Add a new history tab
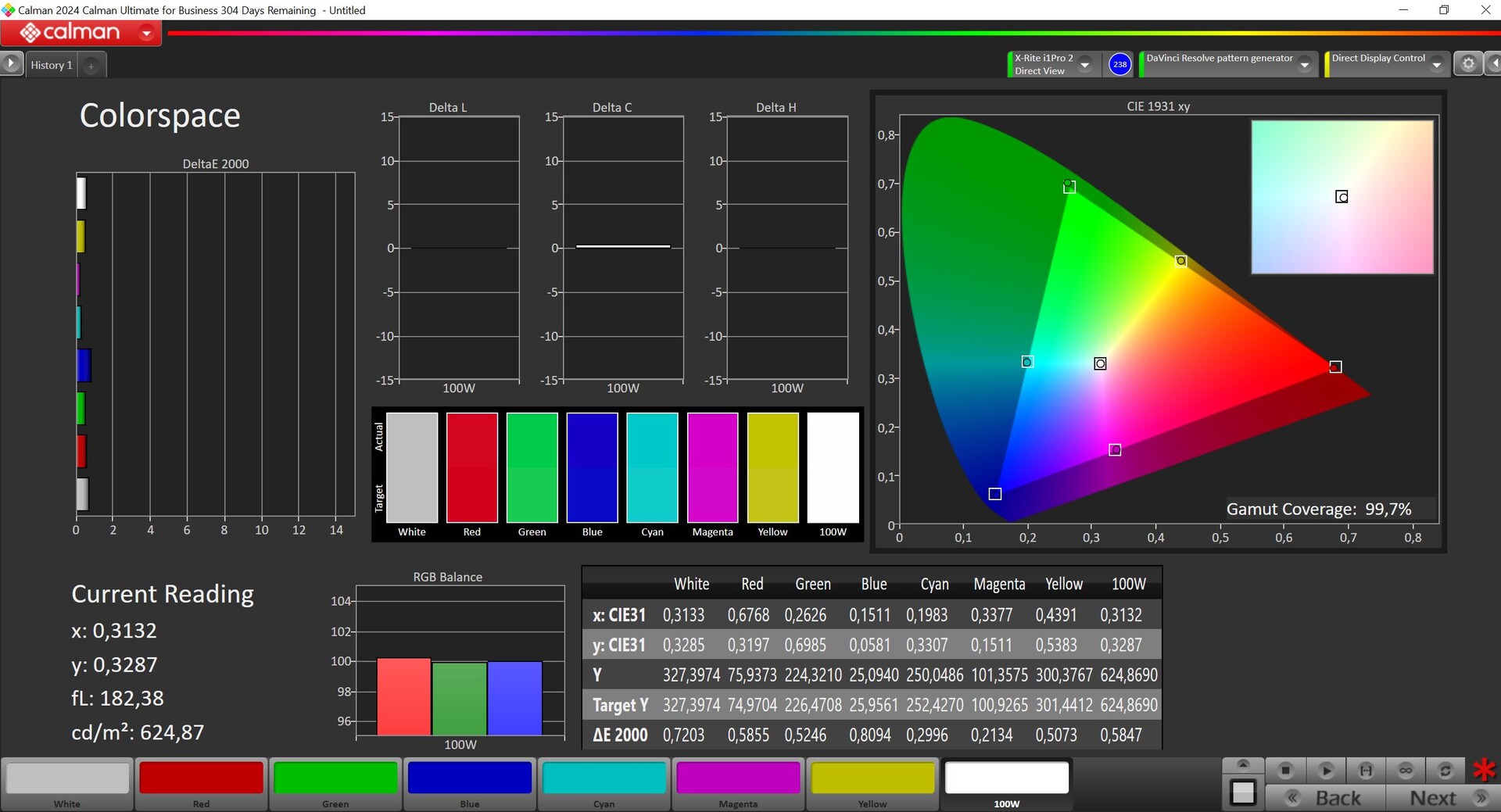Viewport: 1501px width, 812px height. coord(91,66)
